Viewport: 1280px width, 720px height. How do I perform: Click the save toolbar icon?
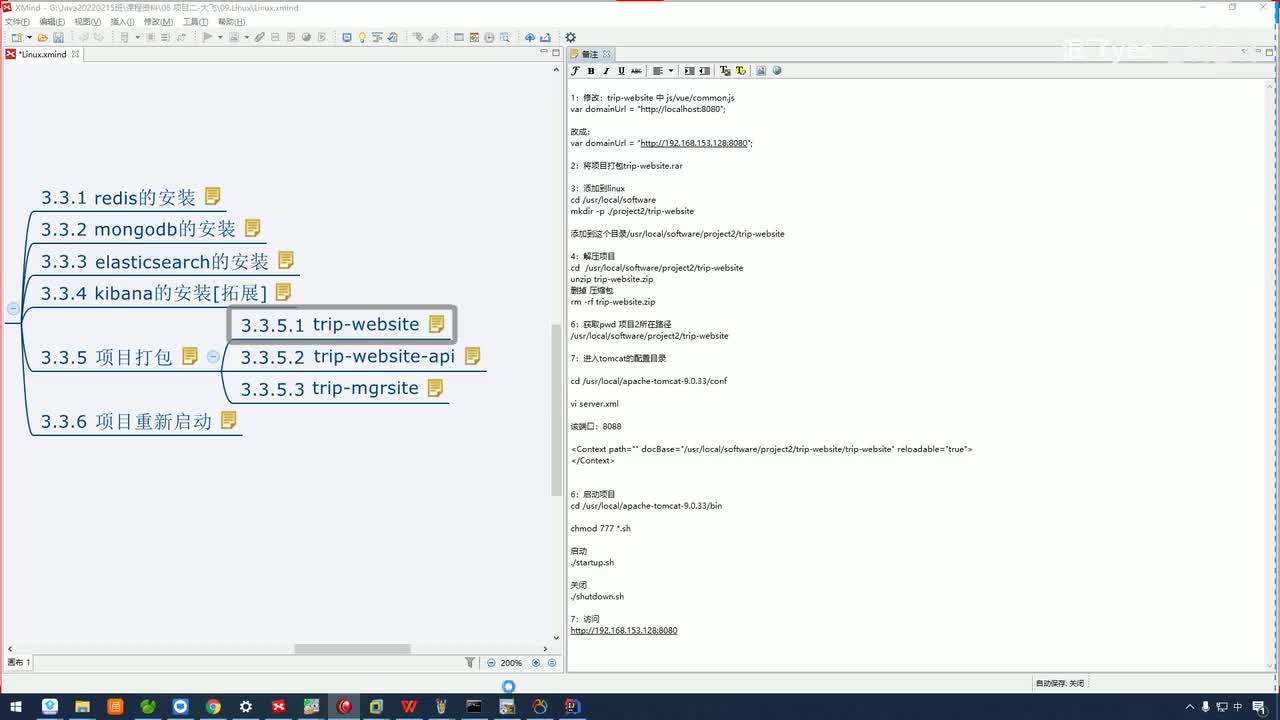[59, 38]
